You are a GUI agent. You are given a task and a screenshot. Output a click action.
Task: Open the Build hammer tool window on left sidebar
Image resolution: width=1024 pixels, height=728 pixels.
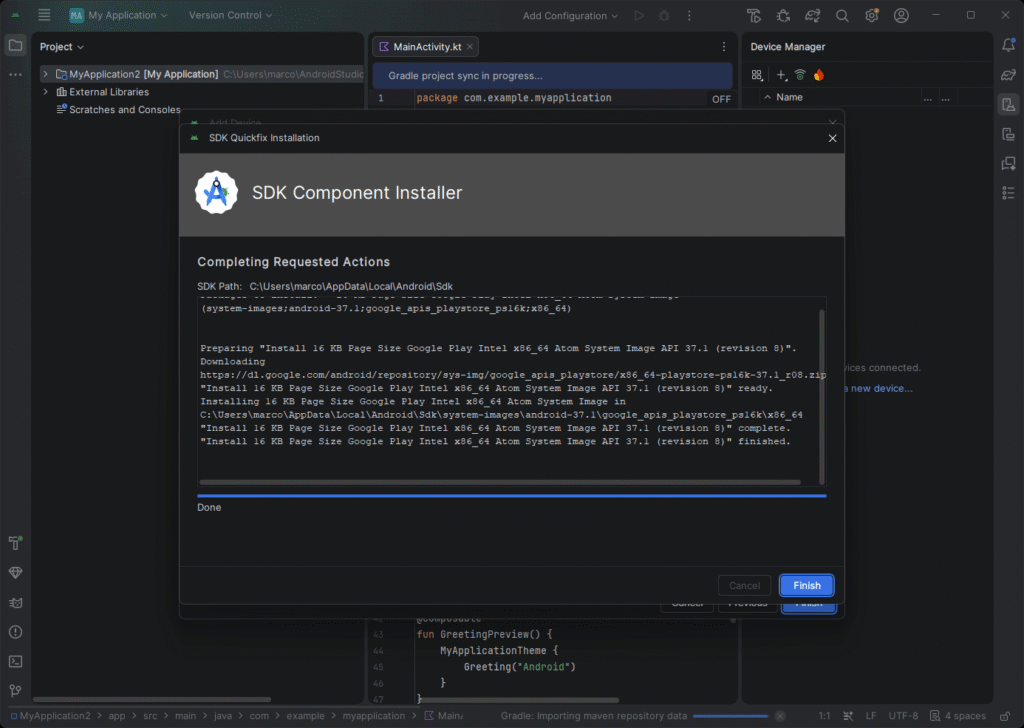click(16, 543)
